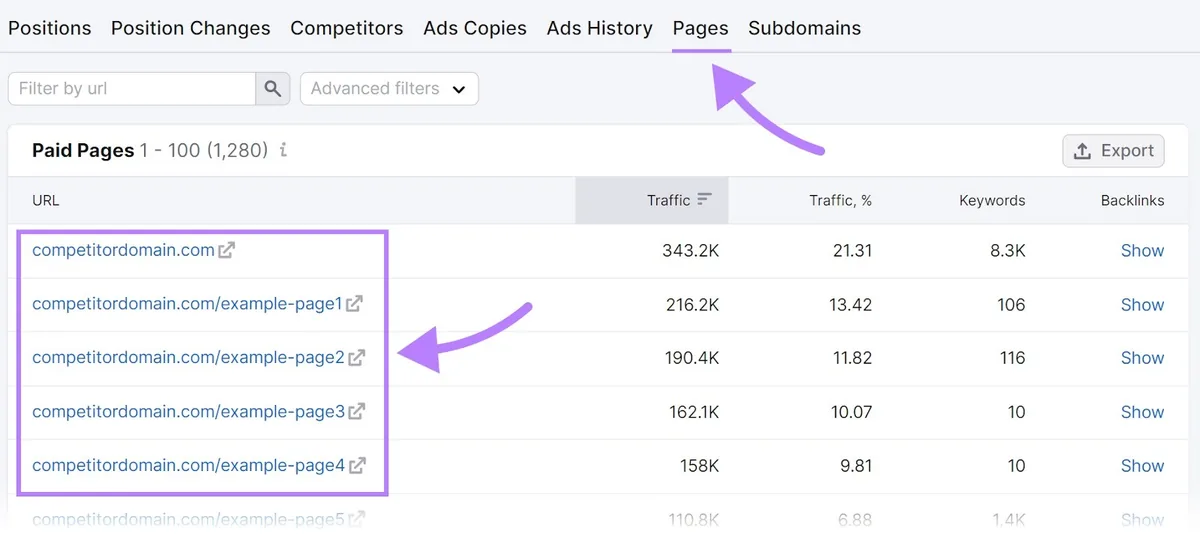
Task: Click the 9.81 traffic percent cell
Action: (856, 465)
